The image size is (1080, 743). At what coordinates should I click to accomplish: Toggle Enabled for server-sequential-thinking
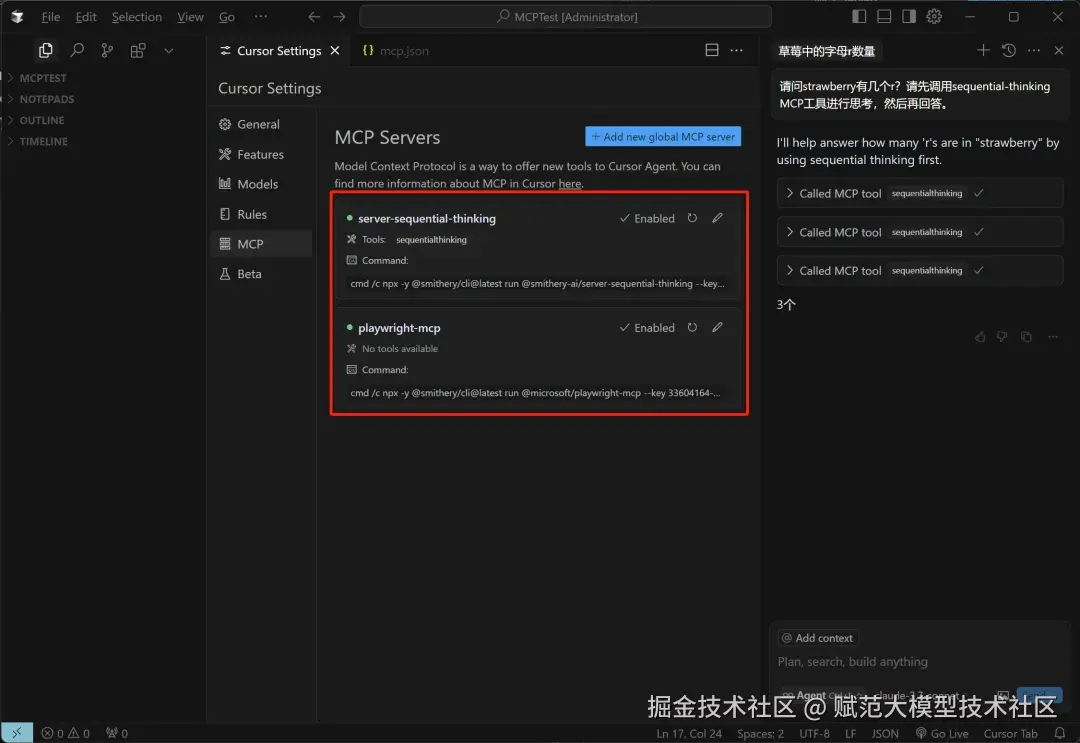pyautogui.click(x=647, y=218)
